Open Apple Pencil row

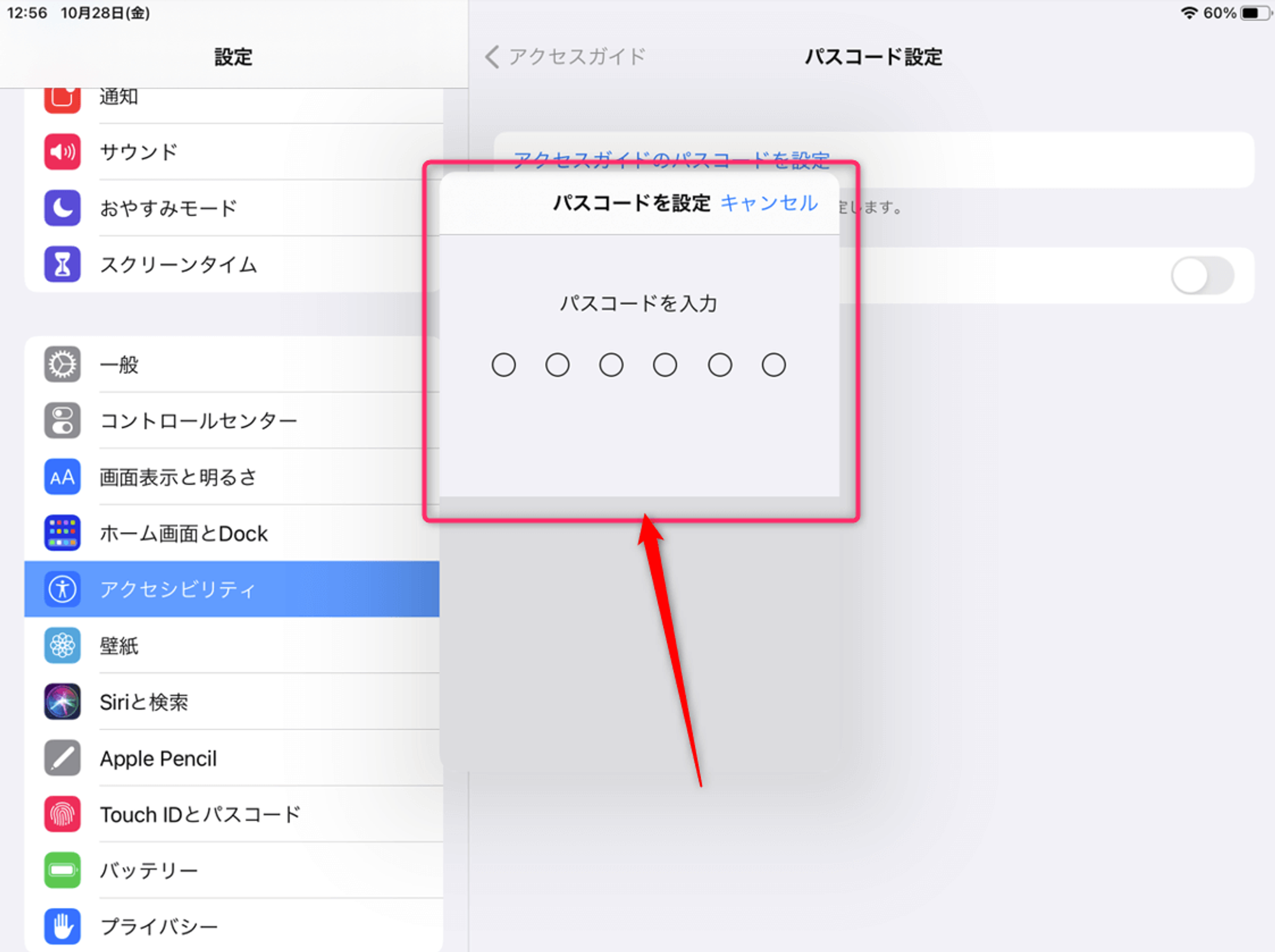(232, 758)
